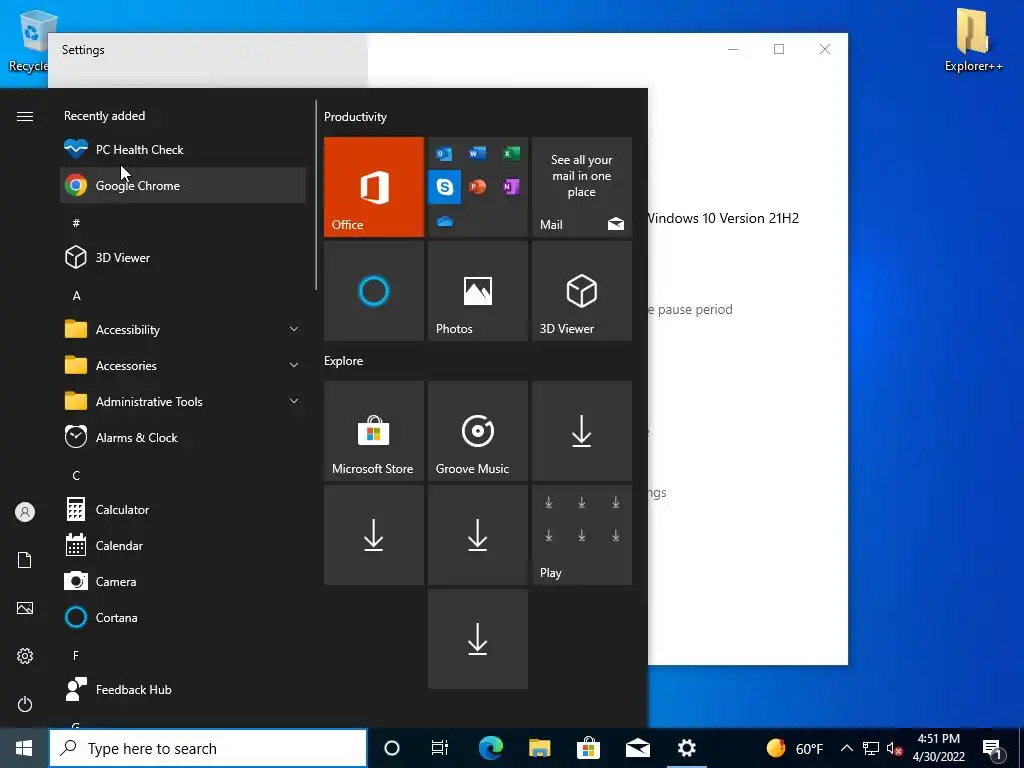The height and width of the screenshot is (768, 1024).
Task: Expand the Start menu hamburger navigation
Action: coord(25,116)
